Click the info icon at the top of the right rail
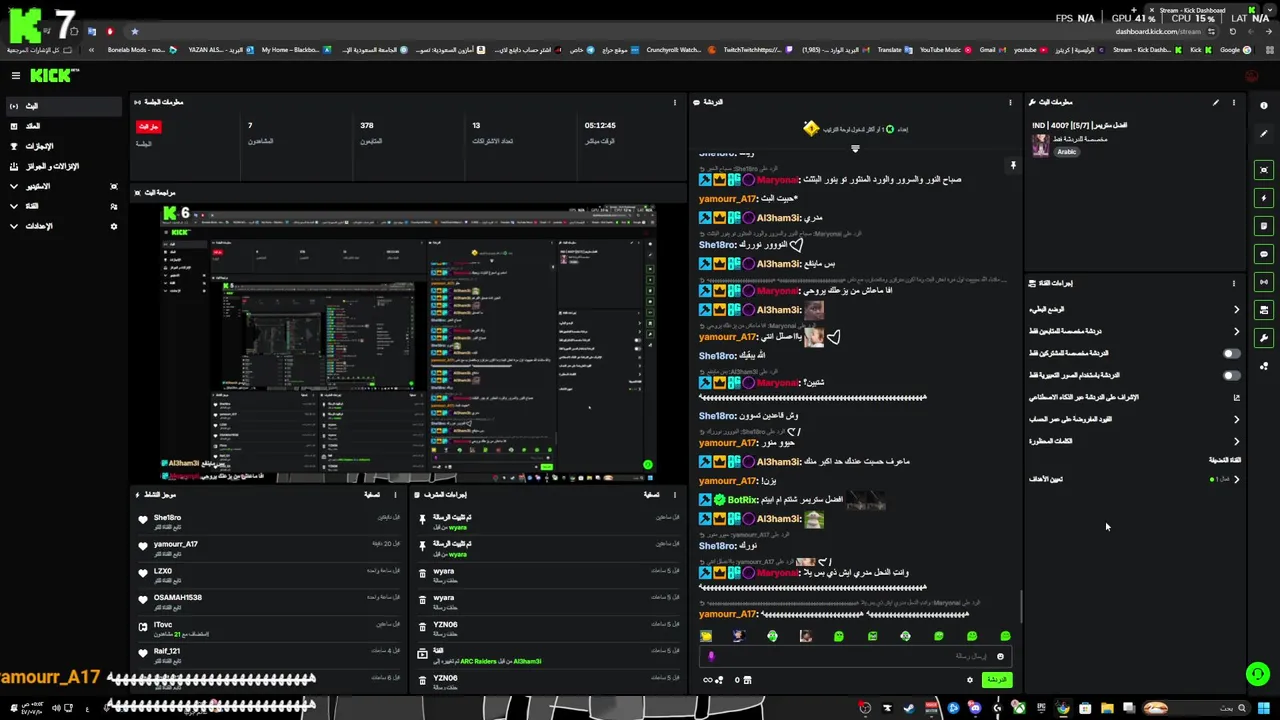 click(x=1265, y=106)
